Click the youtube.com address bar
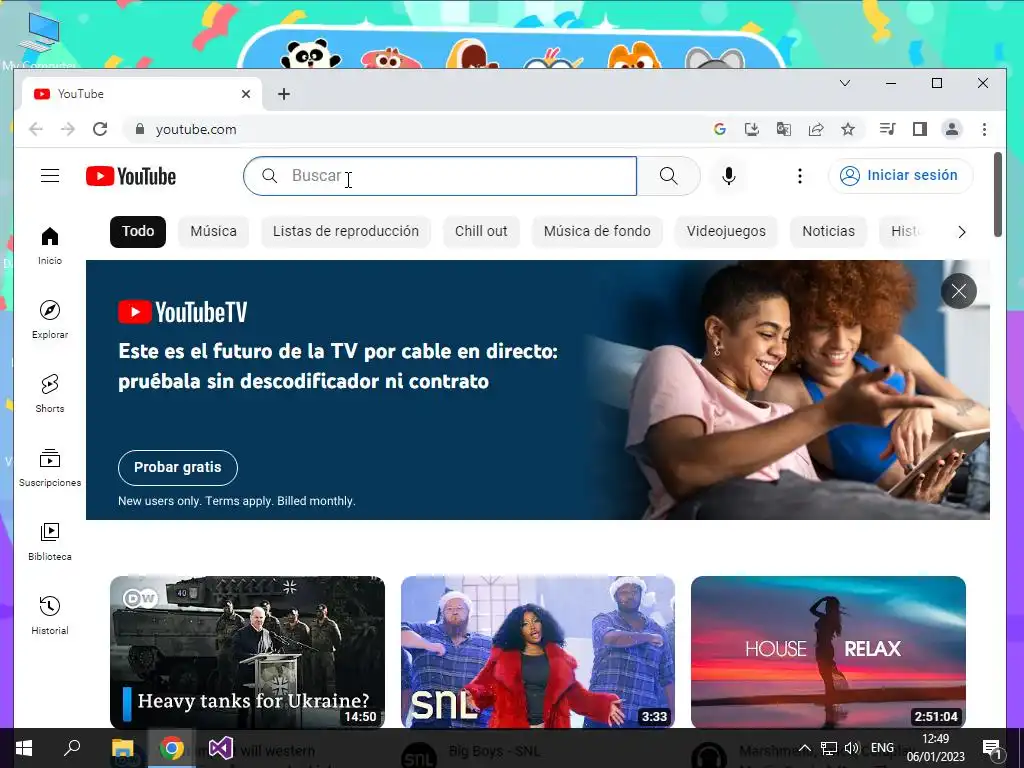This screenshot has width=1024, height=768. (418, 129)
